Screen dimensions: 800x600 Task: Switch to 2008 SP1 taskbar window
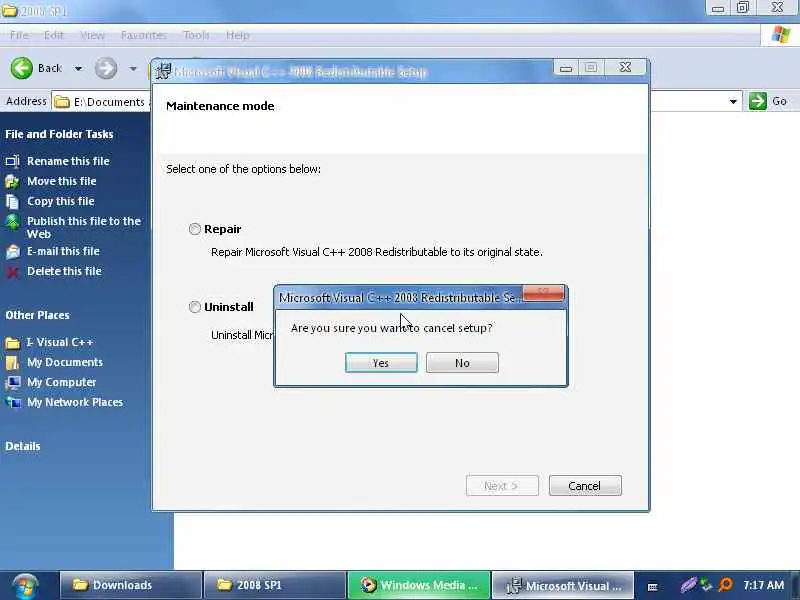(274, 585)
